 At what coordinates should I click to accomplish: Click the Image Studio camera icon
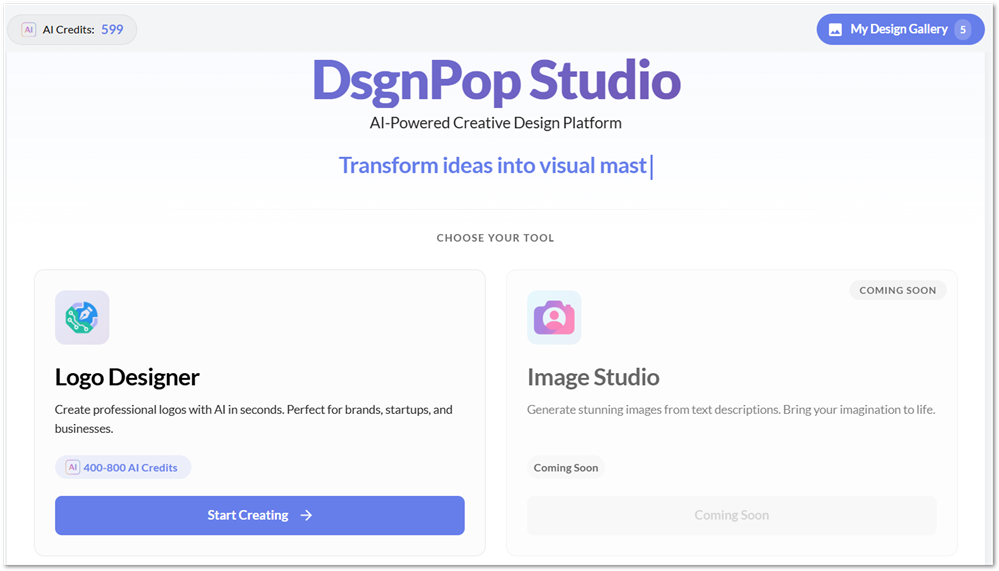pyautogui.click(x=554, y=317)
